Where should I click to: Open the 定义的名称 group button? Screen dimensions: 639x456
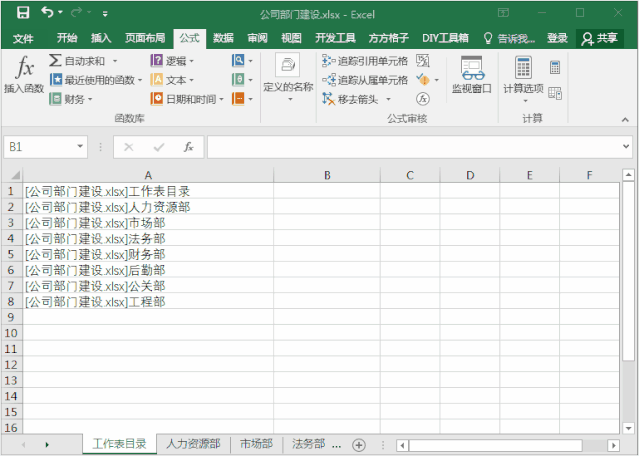tap(288, 77)
